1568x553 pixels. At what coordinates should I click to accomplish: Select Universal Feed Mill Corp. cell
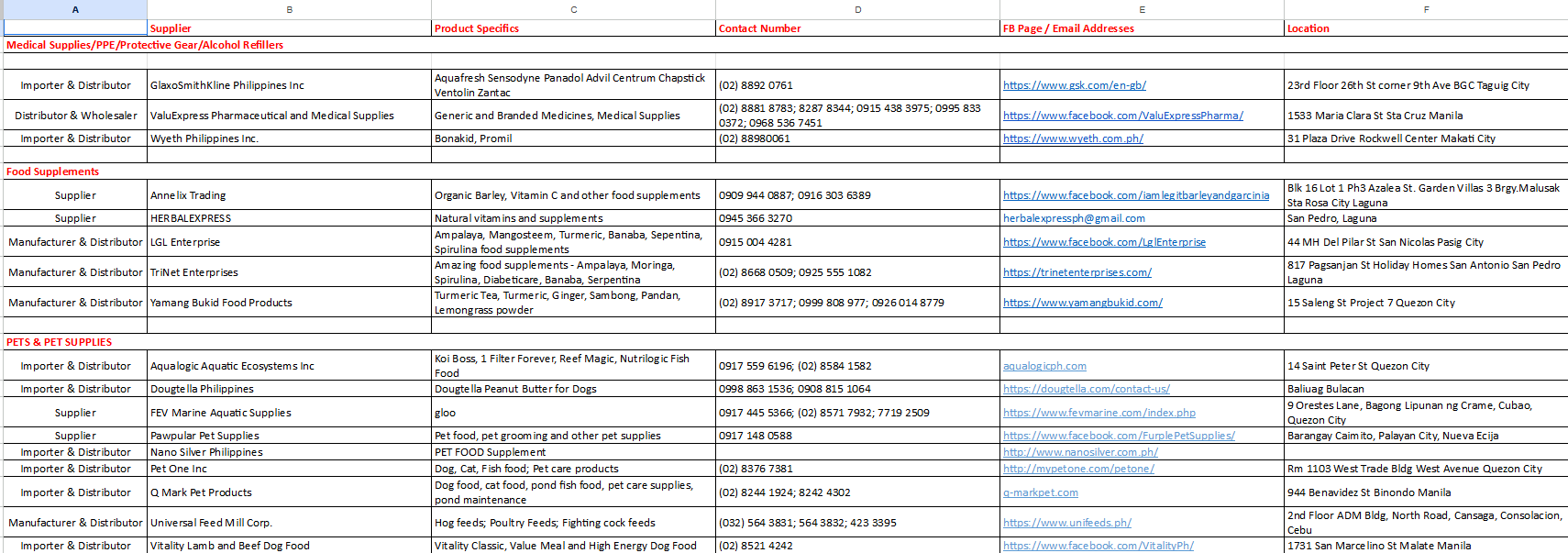point(289,523)
